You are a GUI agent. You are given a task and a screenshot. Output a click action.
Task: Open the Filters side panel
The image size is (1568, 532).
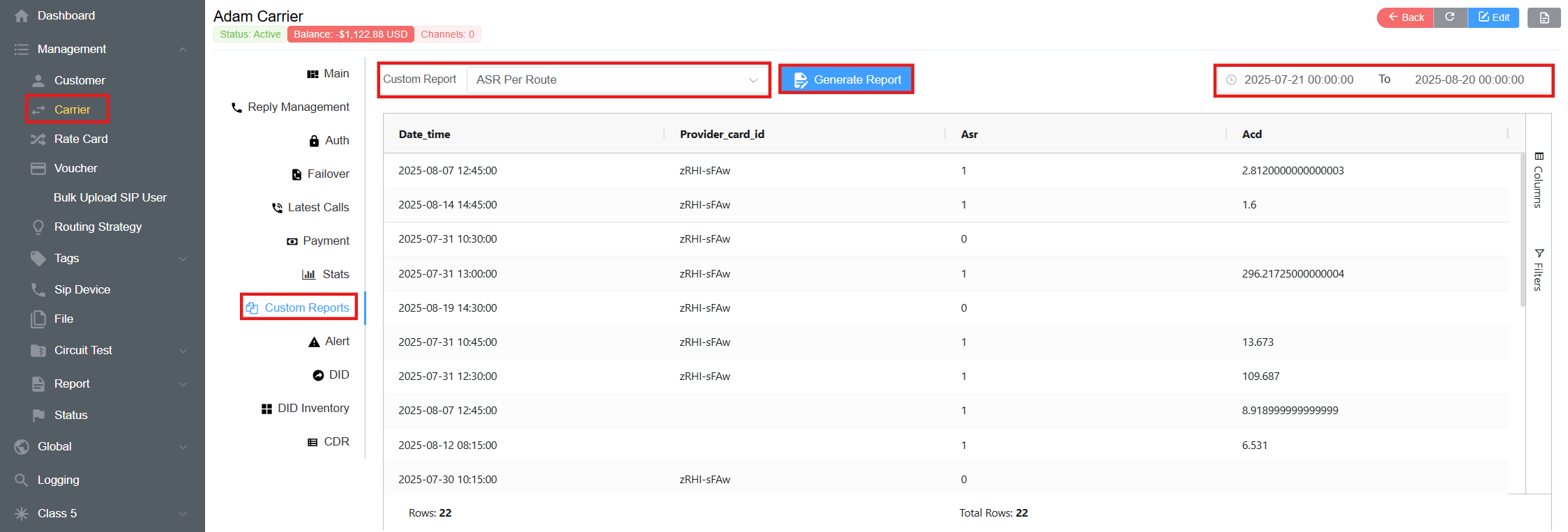[1539, 269]
